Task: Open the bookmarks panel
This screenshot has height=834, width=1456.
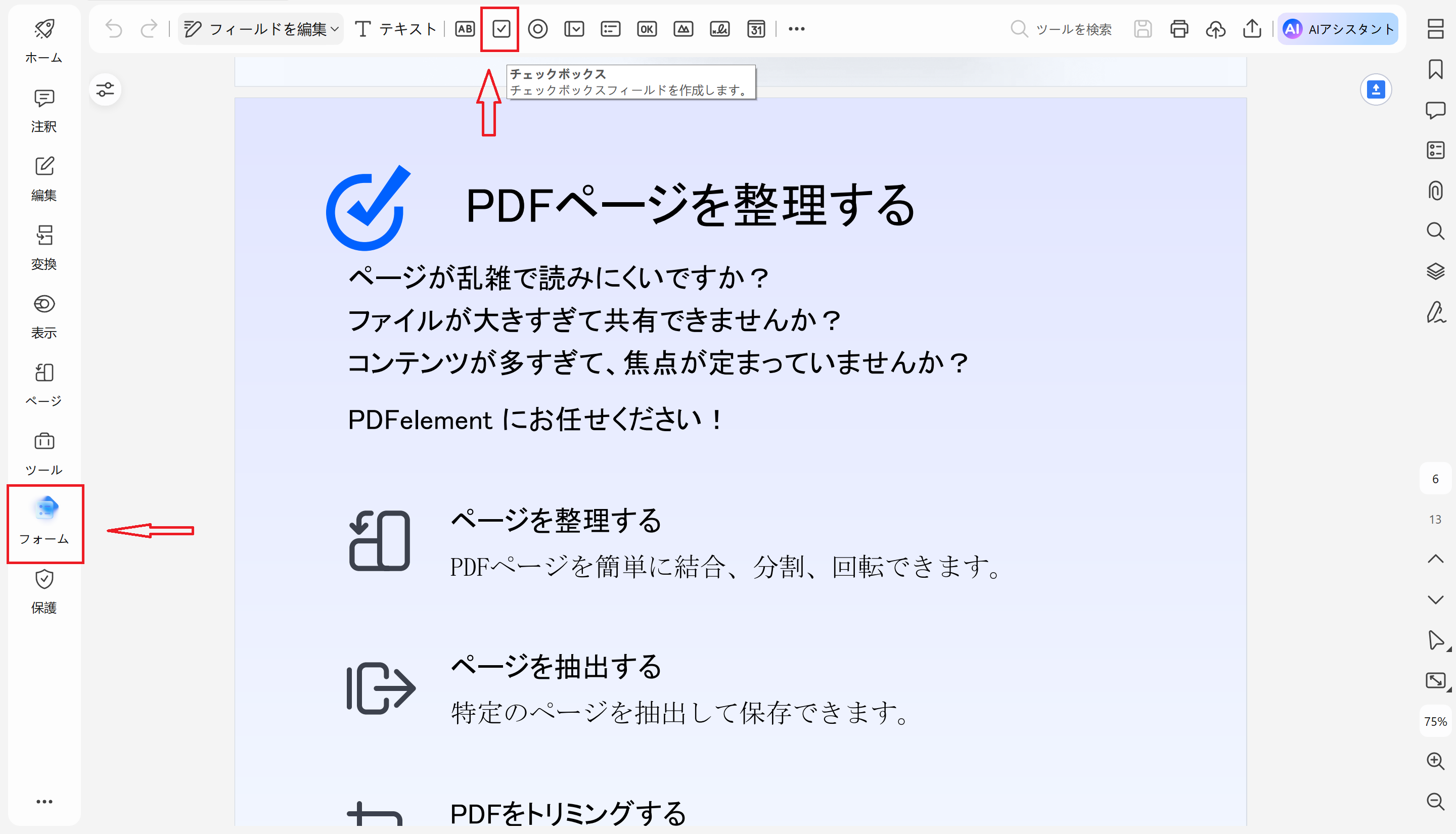Action: click(1435, 69)
